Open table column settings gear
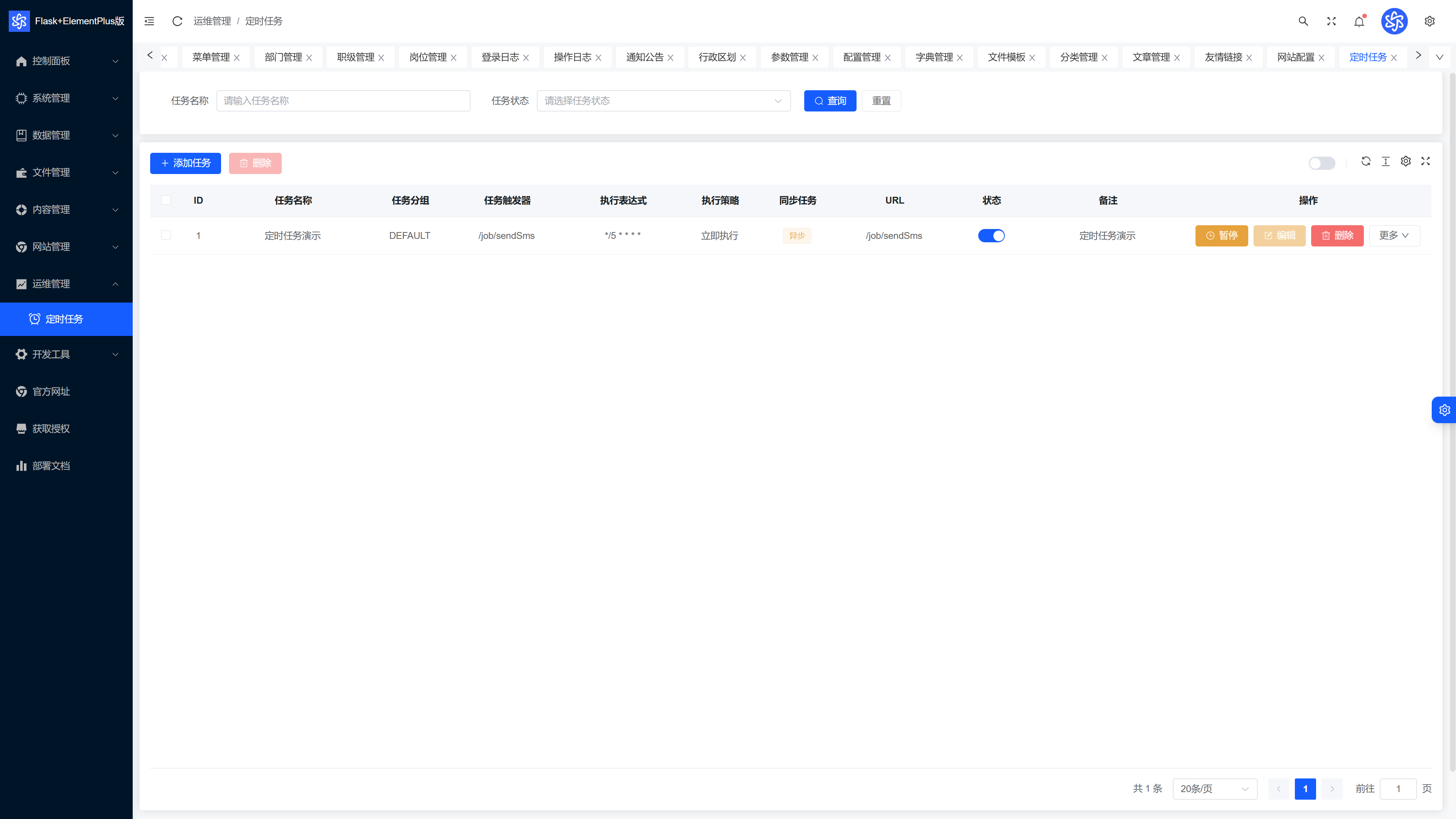 1406,161
